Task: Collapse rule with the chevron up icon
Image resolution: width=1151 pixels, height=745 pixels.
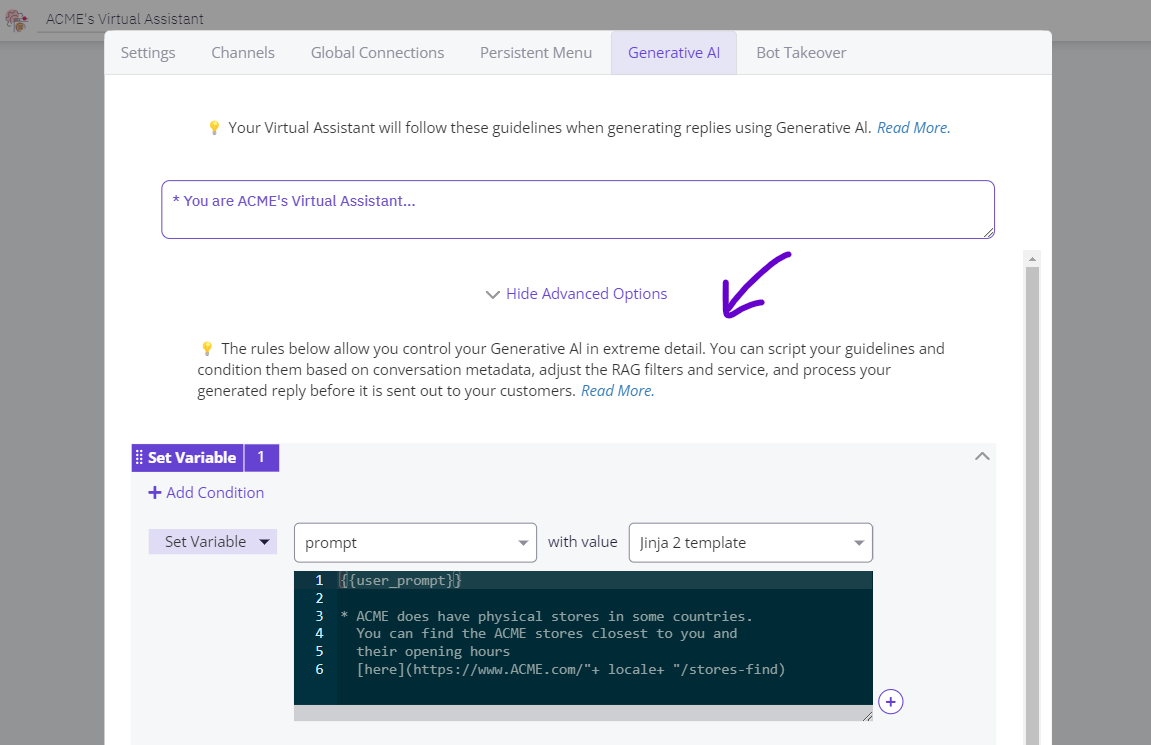Action: [982, 456]
